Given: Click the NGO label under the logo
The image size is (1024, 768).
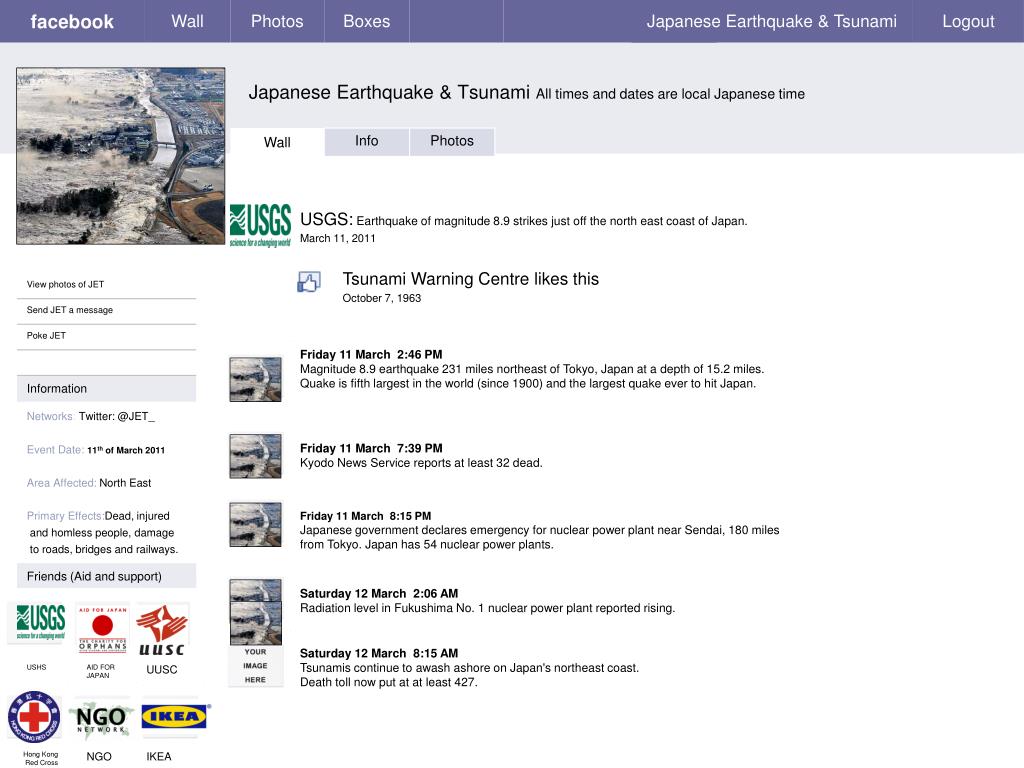Looking at the screenshot, I should click(x=99, y=756).
